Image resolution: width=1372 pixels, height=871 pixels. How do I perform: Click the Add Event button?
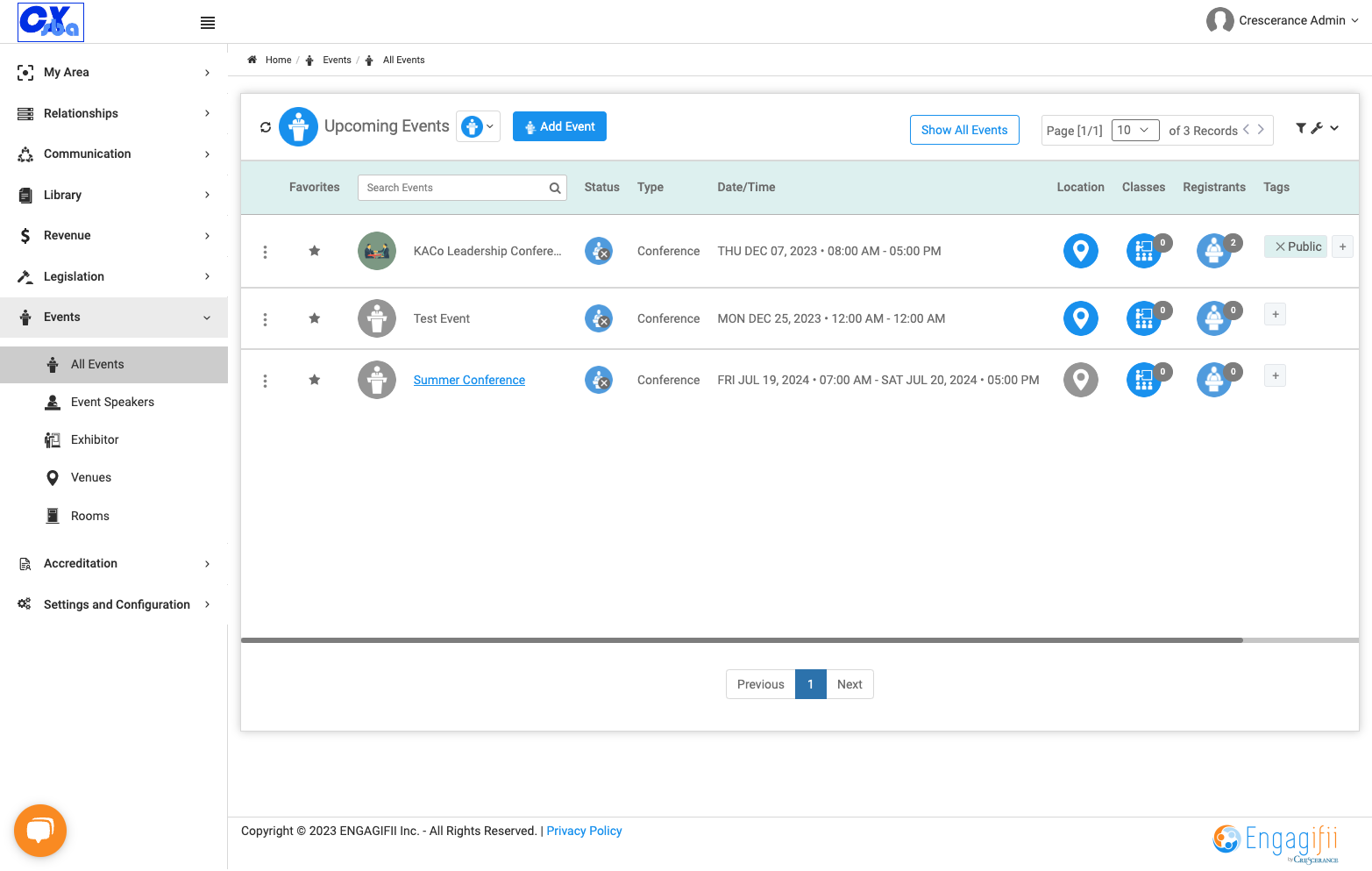(559, 126)
